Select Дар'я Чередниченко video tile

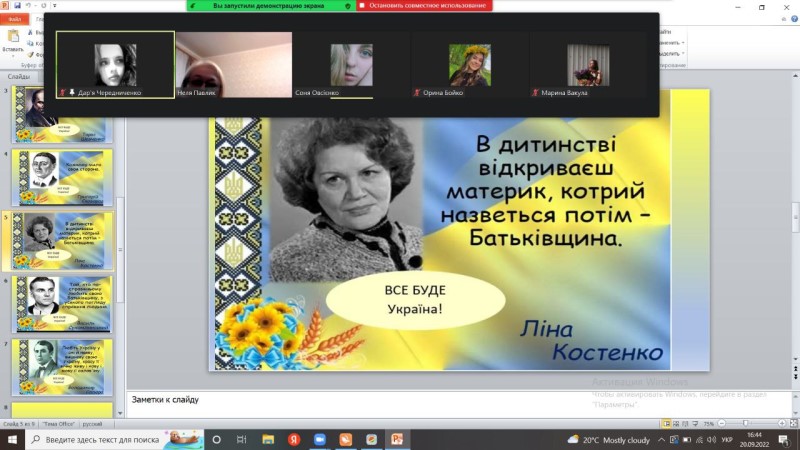coord(115,65)
